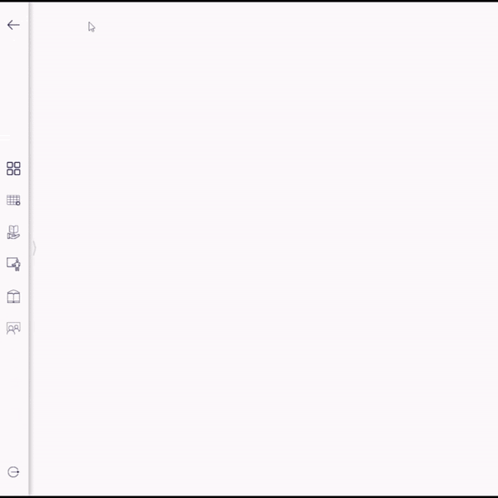Open the people group icon
The width and height of the screenshot is (498, 498).
coord(13,328)
